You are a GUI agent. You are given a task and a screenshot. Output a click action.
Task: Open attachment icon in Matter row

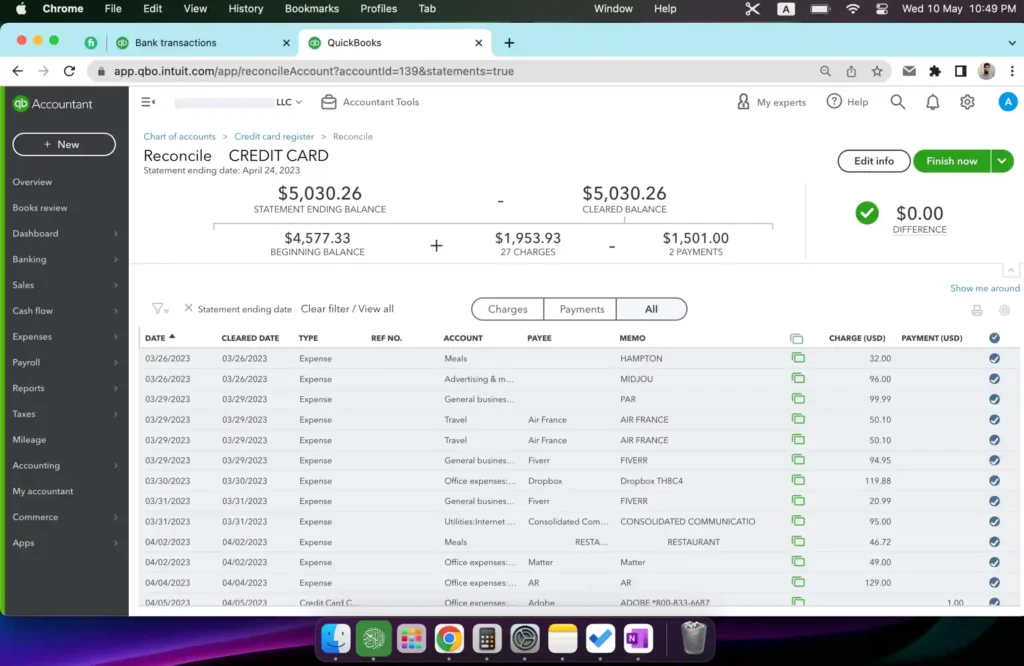798,562
